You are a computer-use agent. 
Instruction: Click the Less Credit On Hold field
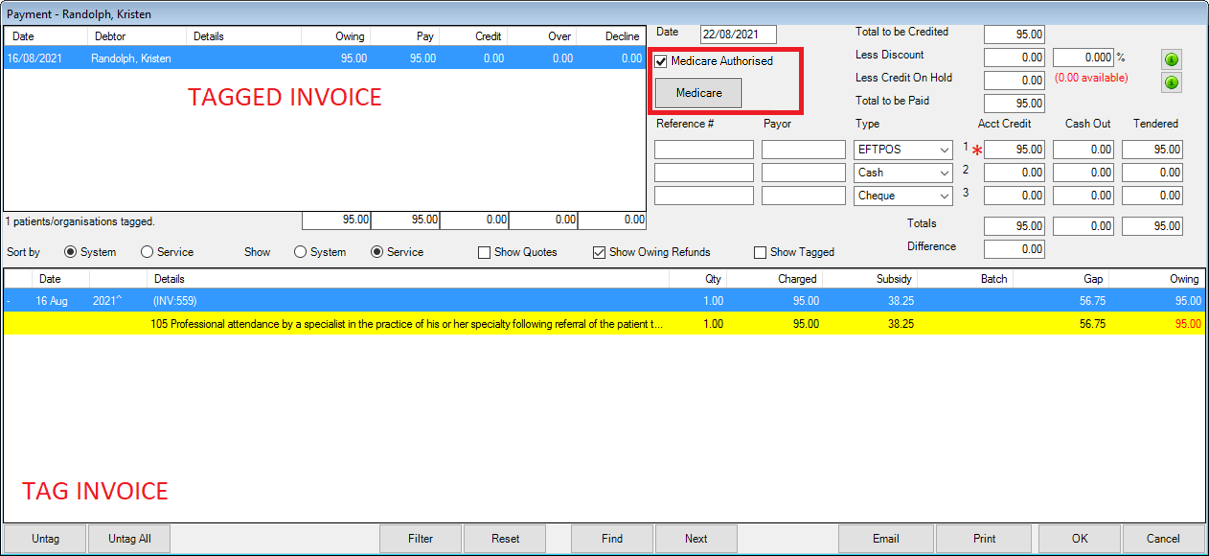pyautogui.click(x=1014, y=80)
